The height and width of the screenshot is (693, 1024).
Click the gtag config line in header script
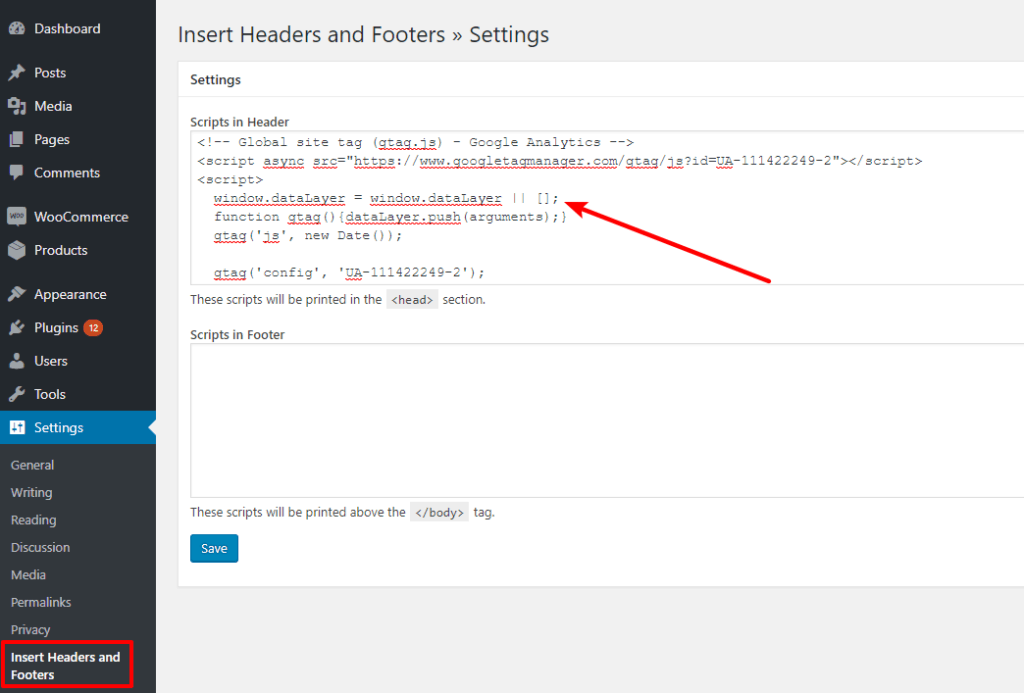[349, 272]
